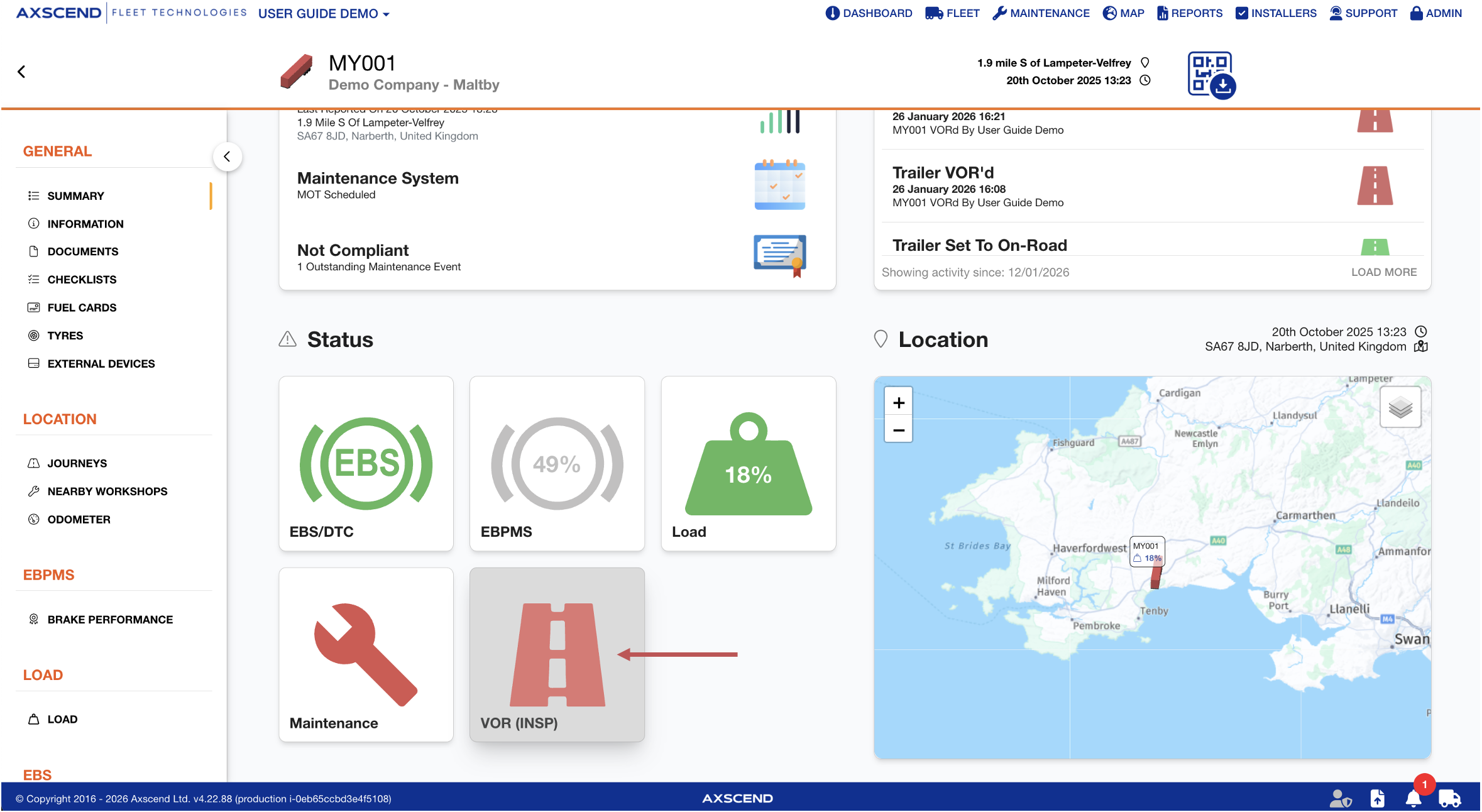Expand the USER GUIDE DEMO account dropdown
Screen dimensions: 1482x812
point(324,14)
